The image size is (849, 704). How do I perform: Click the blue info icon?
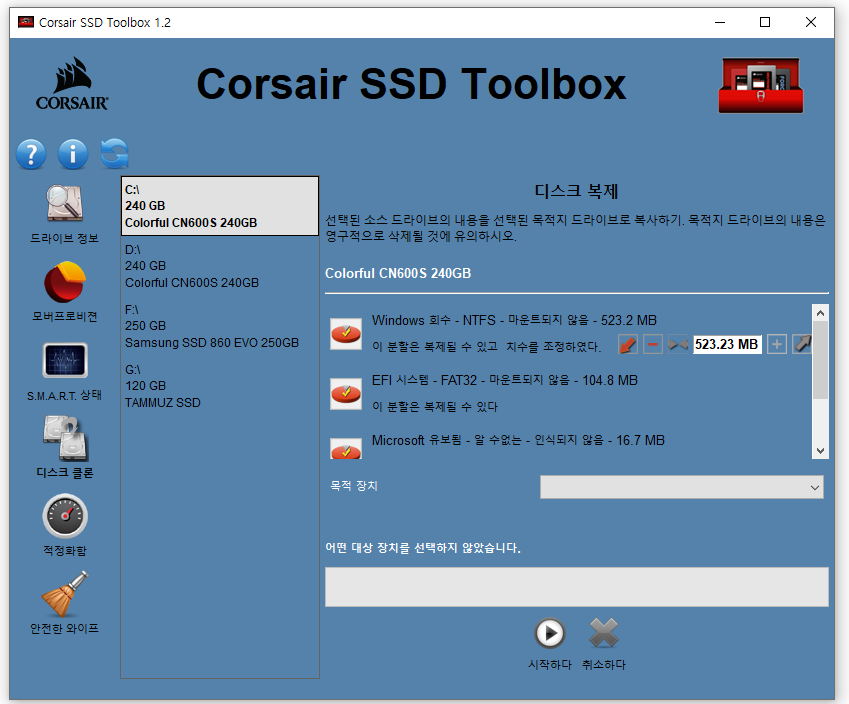[x=73, y=154]
